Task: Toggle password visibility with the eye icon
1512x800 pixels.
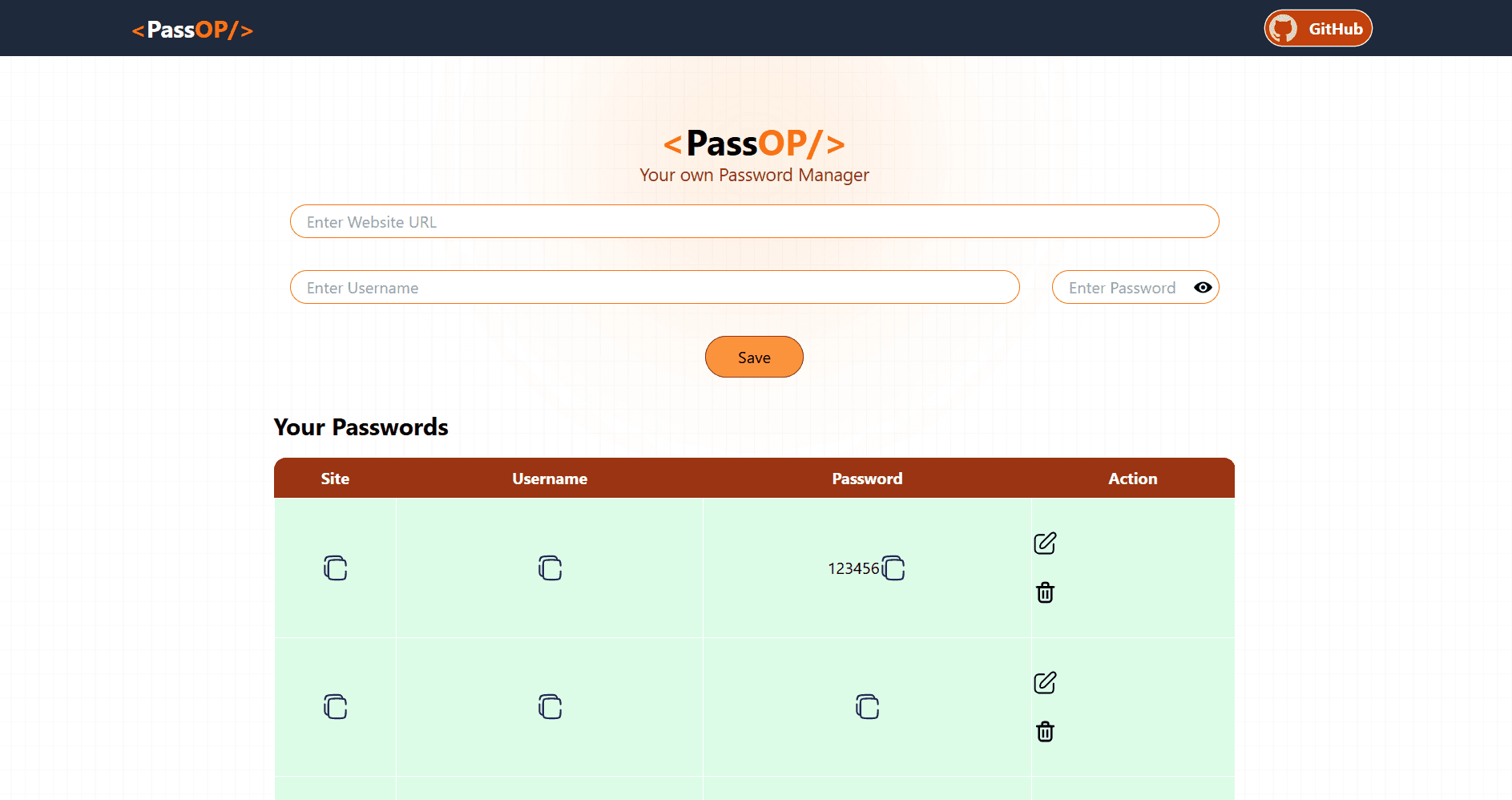Action: [x=1202, y=287]
